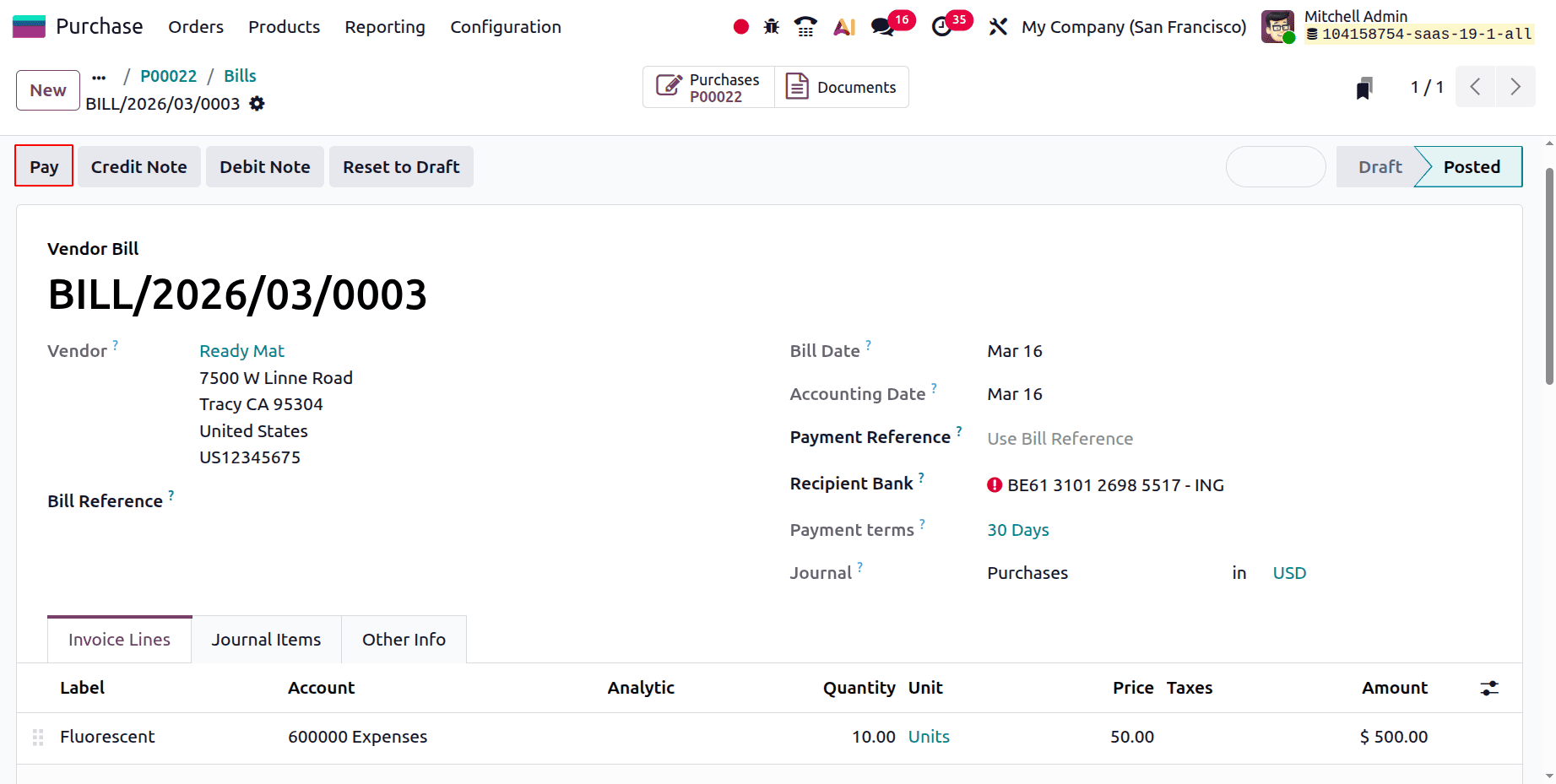
Task: Expand the breadcrumb ellipsis
Action: click(x=99, y=76)
